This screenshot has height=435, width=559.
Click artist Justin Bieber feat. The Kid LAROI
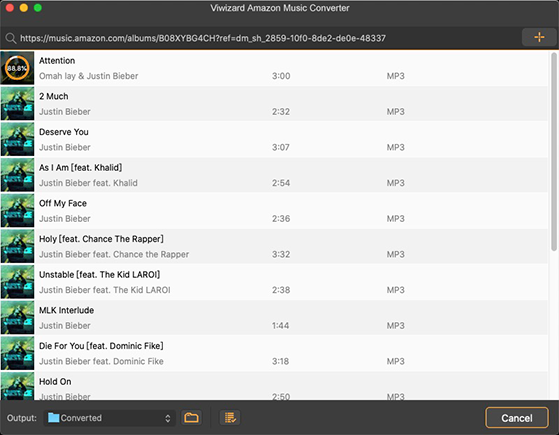[104, 290]
